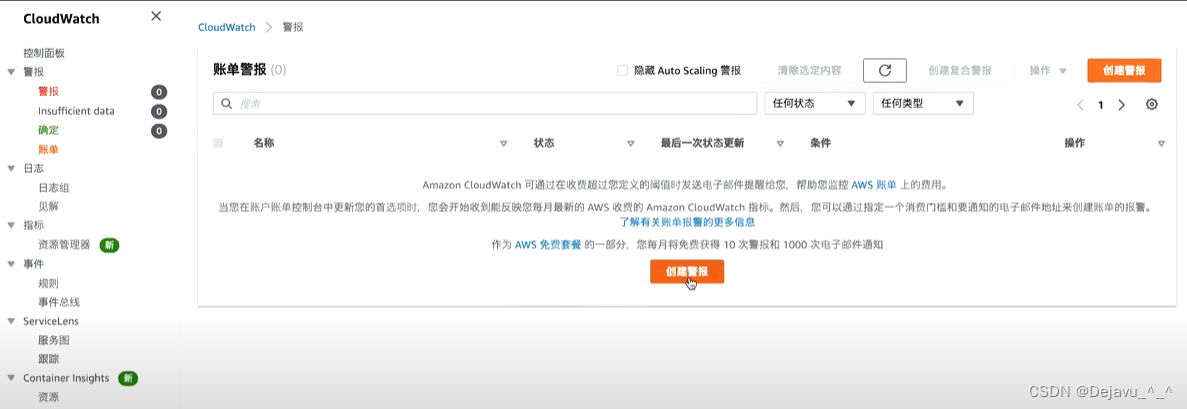The height and width of the screenshot is (409, 1187).
Task: Sort by 状态 column triangle
Action: [x=631, y=143]
